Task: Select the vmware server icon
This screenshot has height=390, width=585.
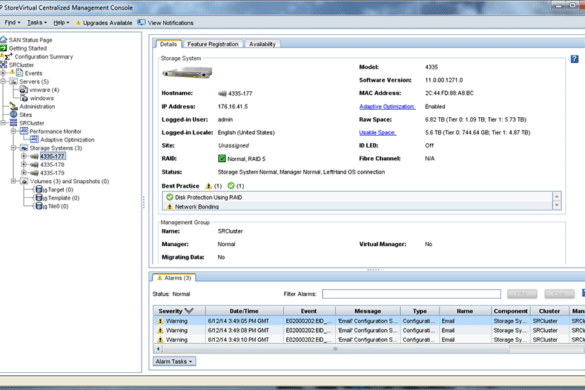Action: pyautogui.click(x=24, y=90)
